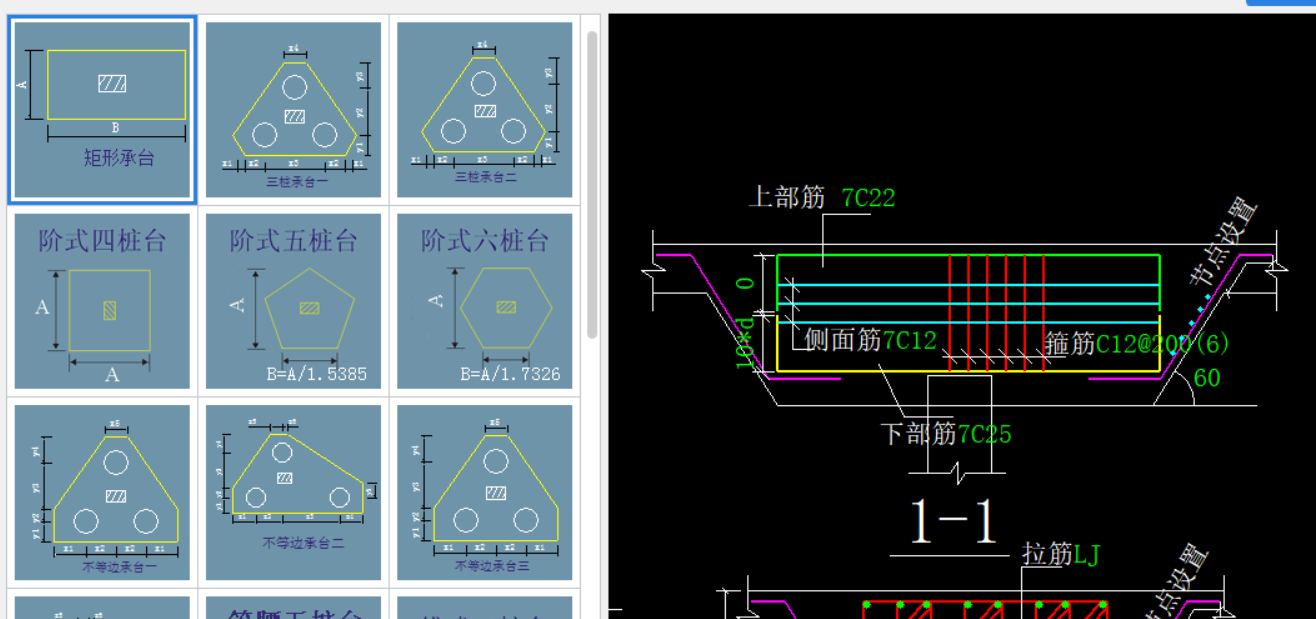Click the 上部筋 label text
This screenshot has height=619, width=1316.
787,197
